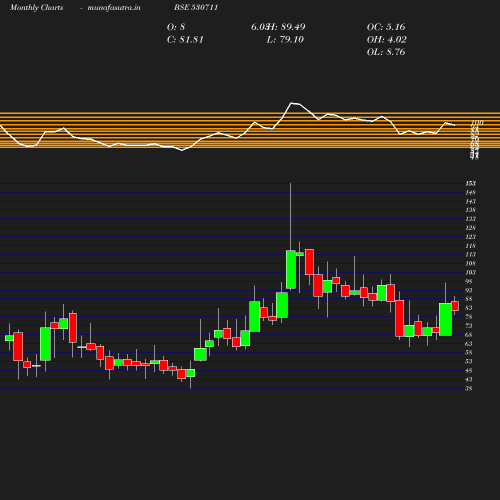Select the high value 'H: 89.49'
This screenshot has width=500, height=500.
pyautogui.click(x=286, y=27)
